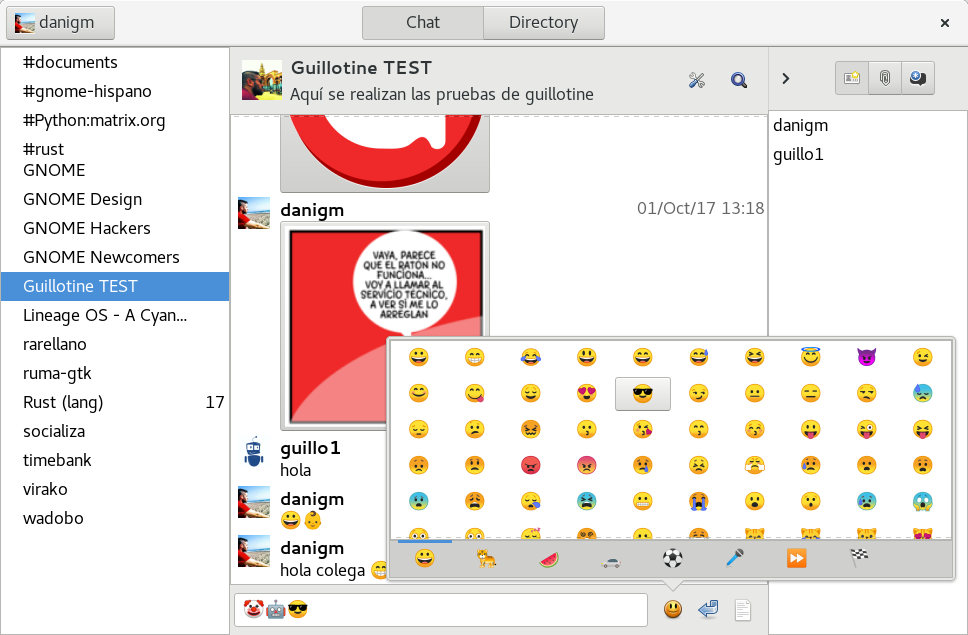Switch to the Directory view
The height and width of the screenshot is (635, 968).
point(544,23)
